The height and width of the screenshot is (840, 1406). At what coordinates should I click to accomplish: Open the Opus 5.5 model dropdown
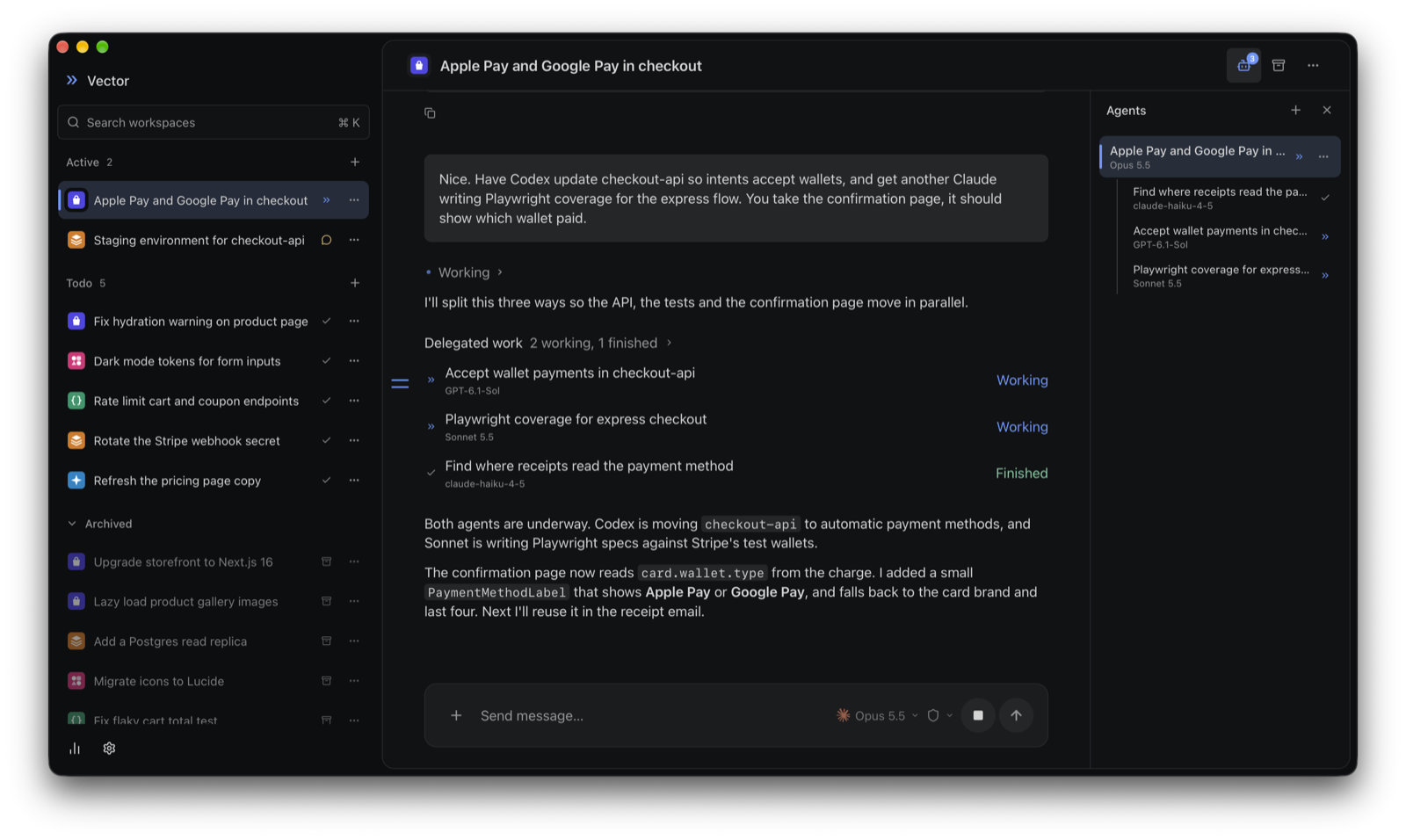[877, 715]
